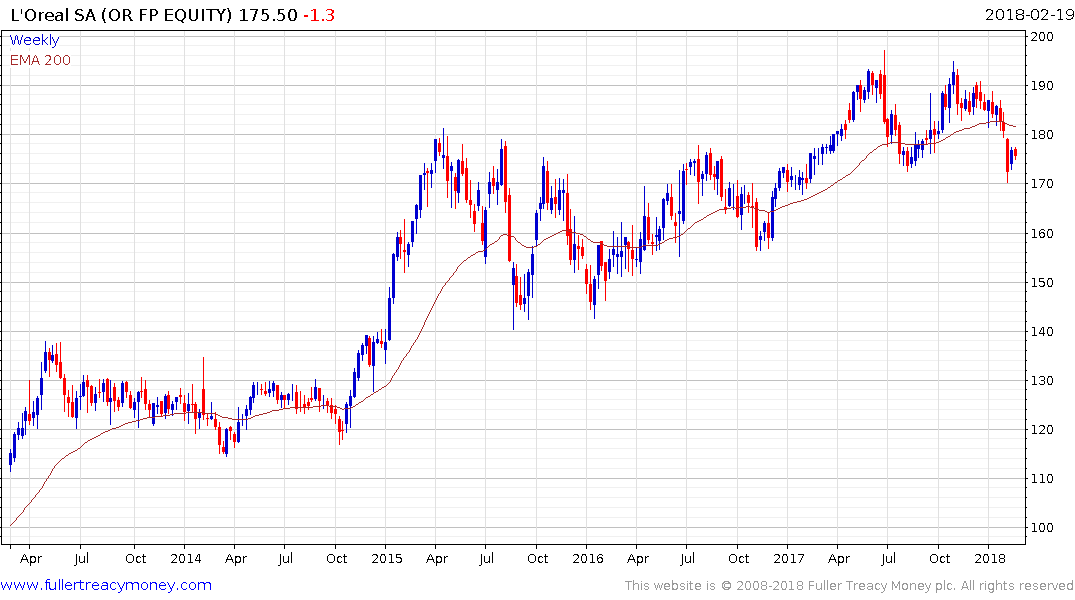Click the red price change -1.3
Image resolution: width=1075 pixels, height=600 pixels.
(x=319, y=15)
